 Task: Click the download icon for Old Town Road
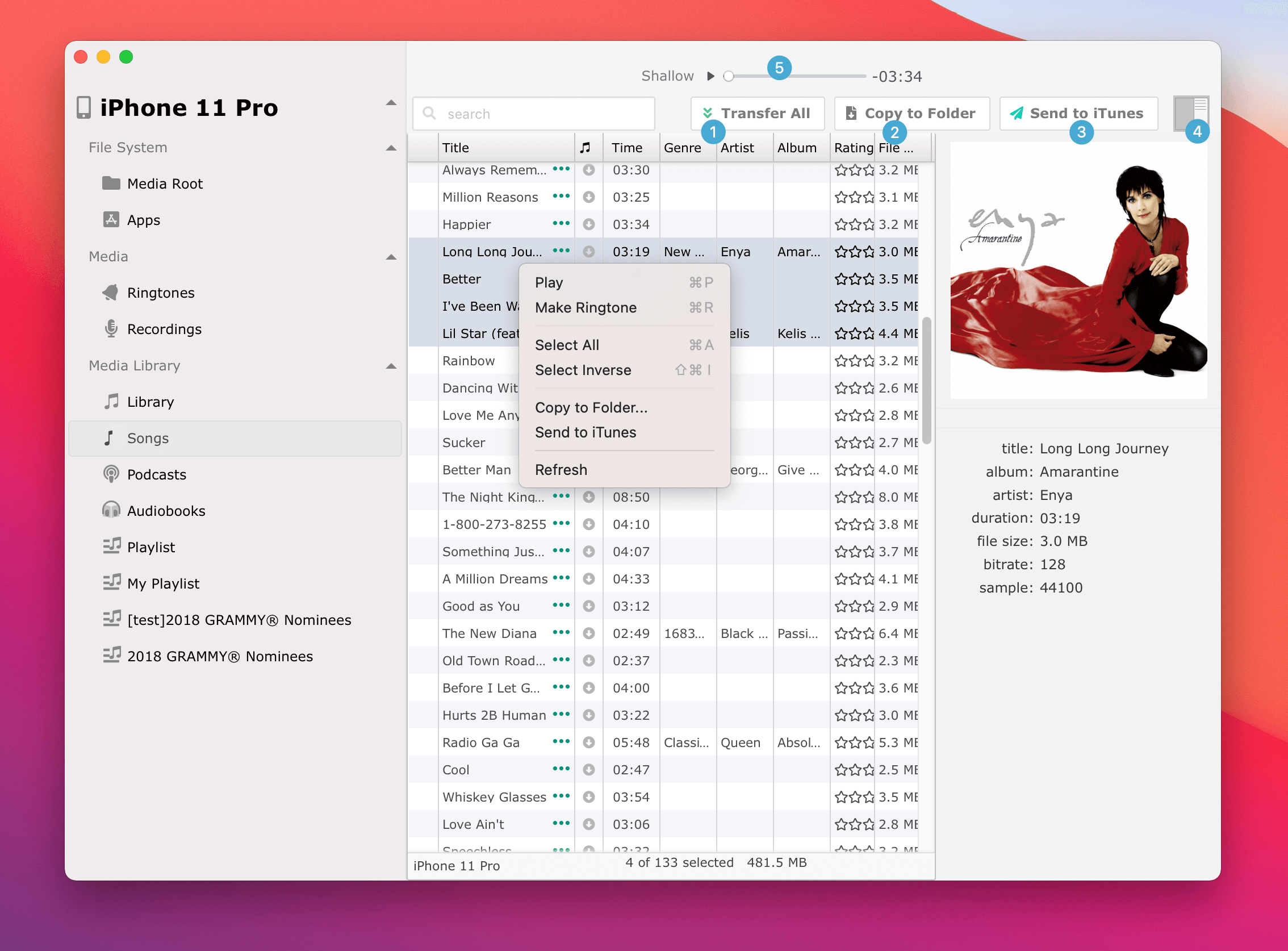pos(589,660)
